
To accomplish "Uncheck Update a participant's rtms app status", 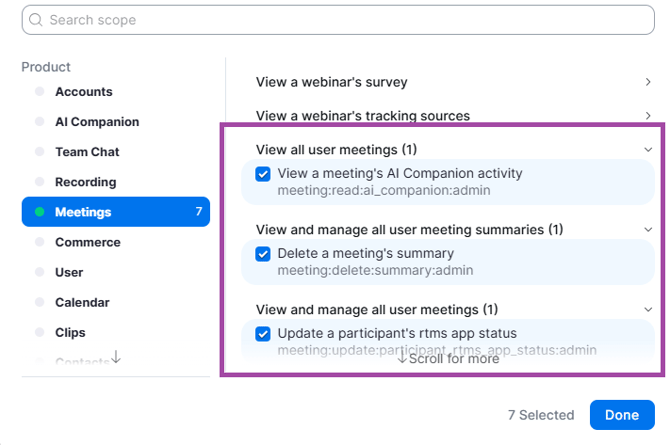I will point(263,334).
